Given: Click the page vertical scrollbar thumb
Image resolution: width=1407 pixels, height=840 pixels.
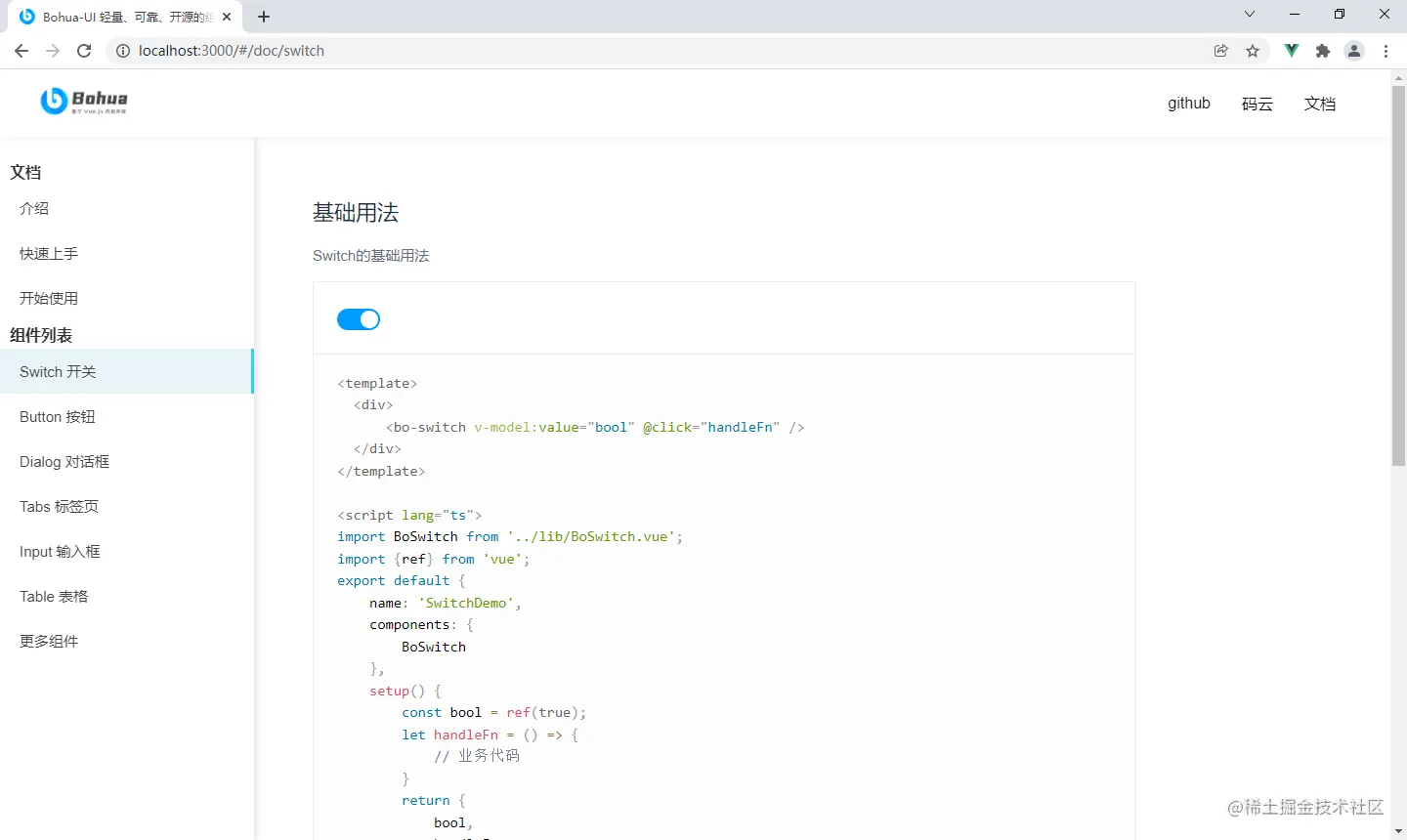Looking at the screenshot, I should point(1398,275).
